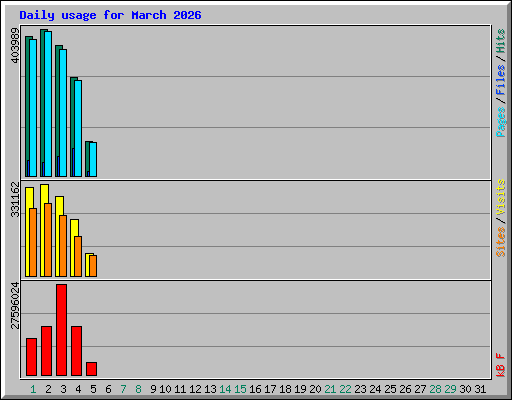Select the orange sites bar for day 2
Screen dimensions: 512x400
pos(48,240)
